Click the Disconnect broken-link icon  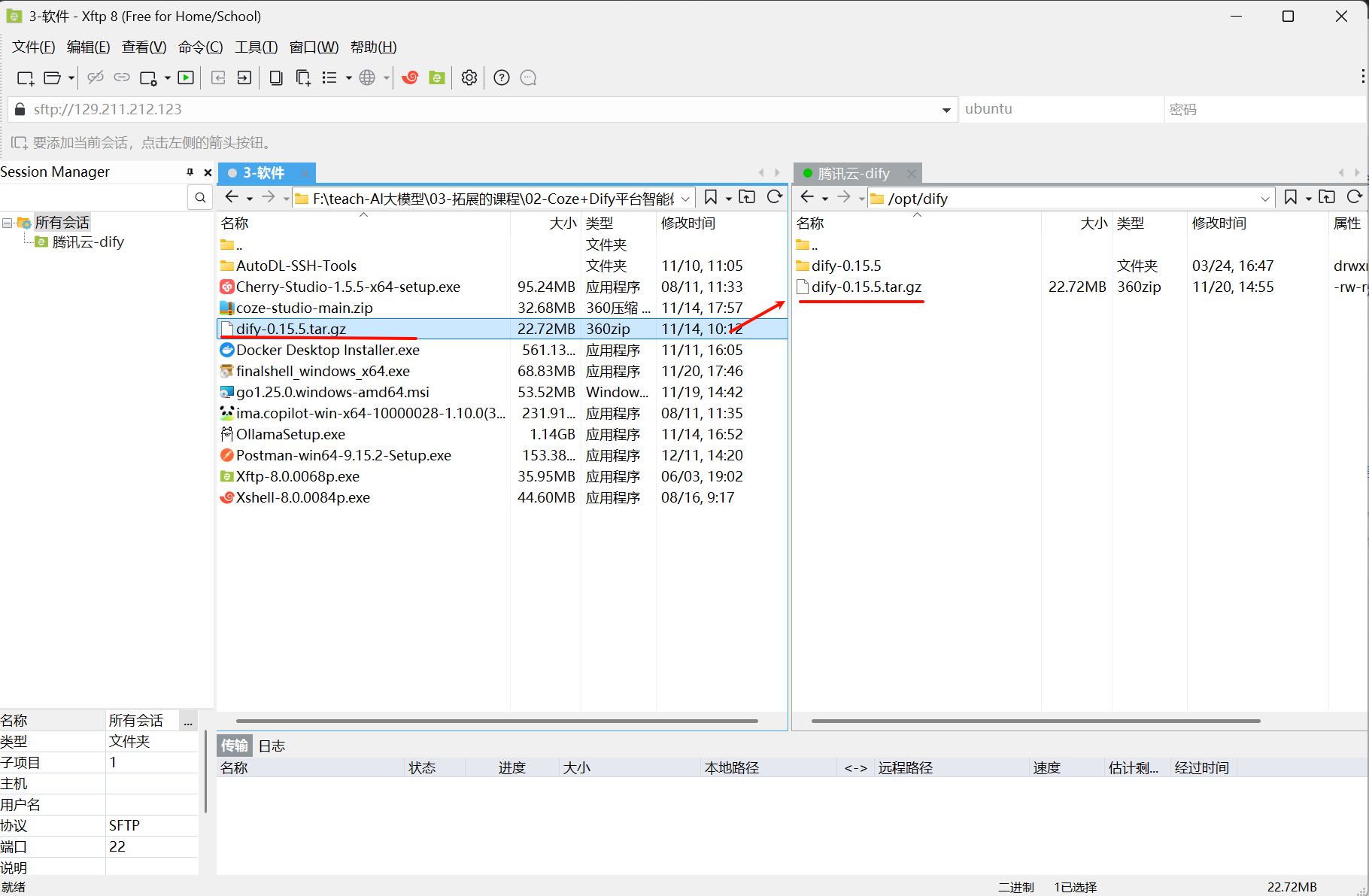pos(96,77)
